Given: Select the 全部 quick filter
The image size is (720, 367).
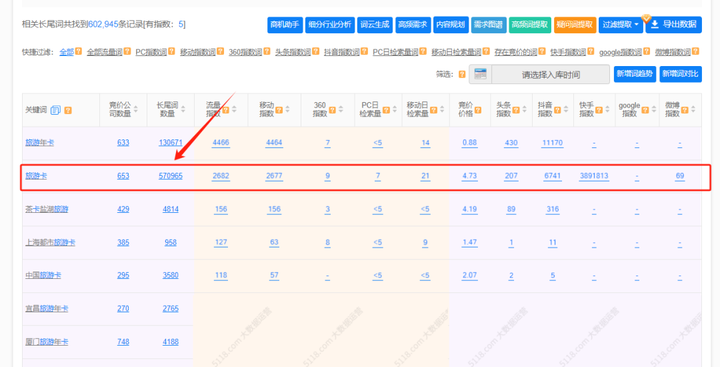Looking at the screenshot, I should tap(67, 52).
